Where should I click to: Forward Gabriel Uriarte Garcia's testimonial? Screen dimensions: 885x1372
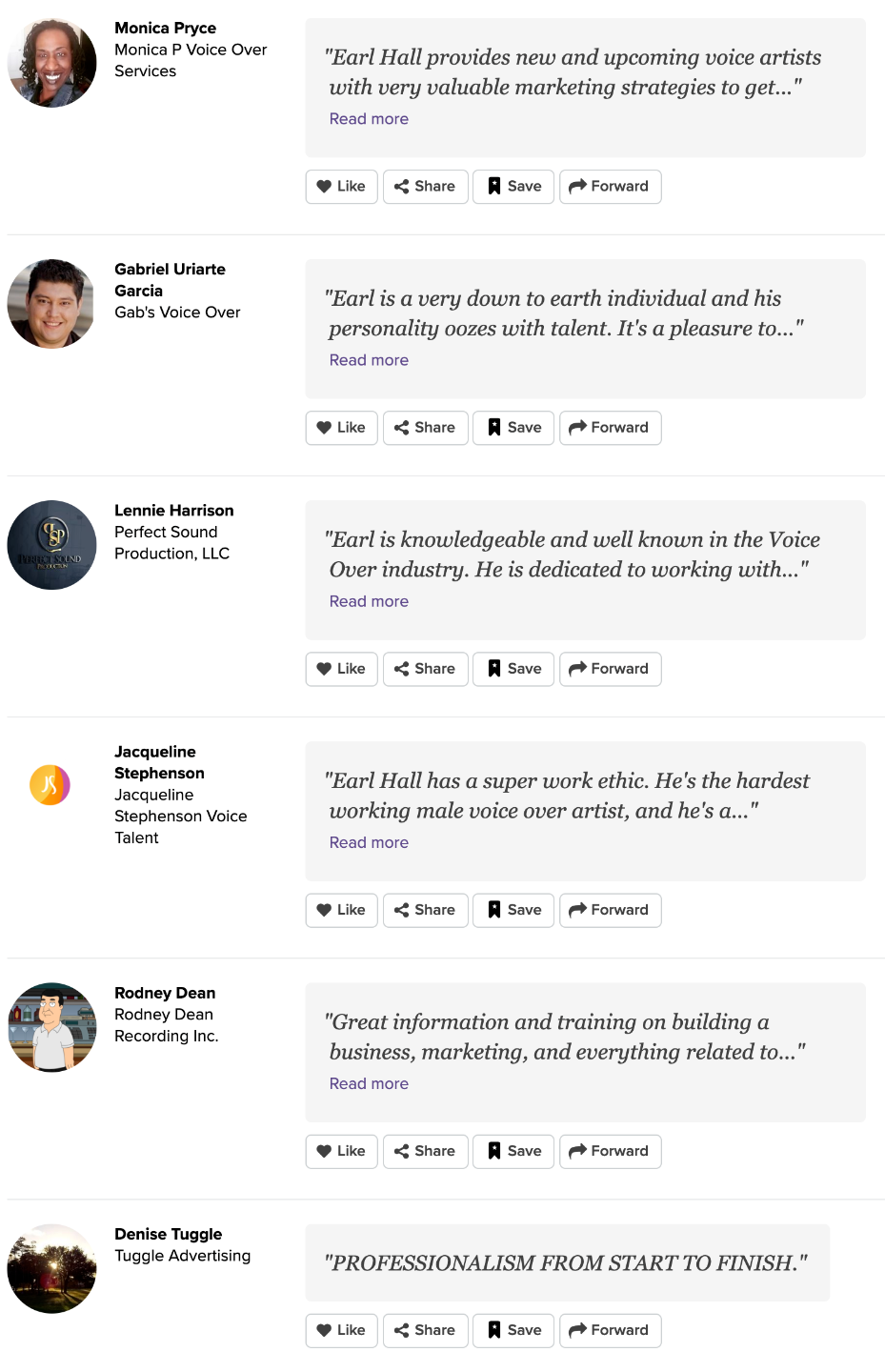click(610, 428)
